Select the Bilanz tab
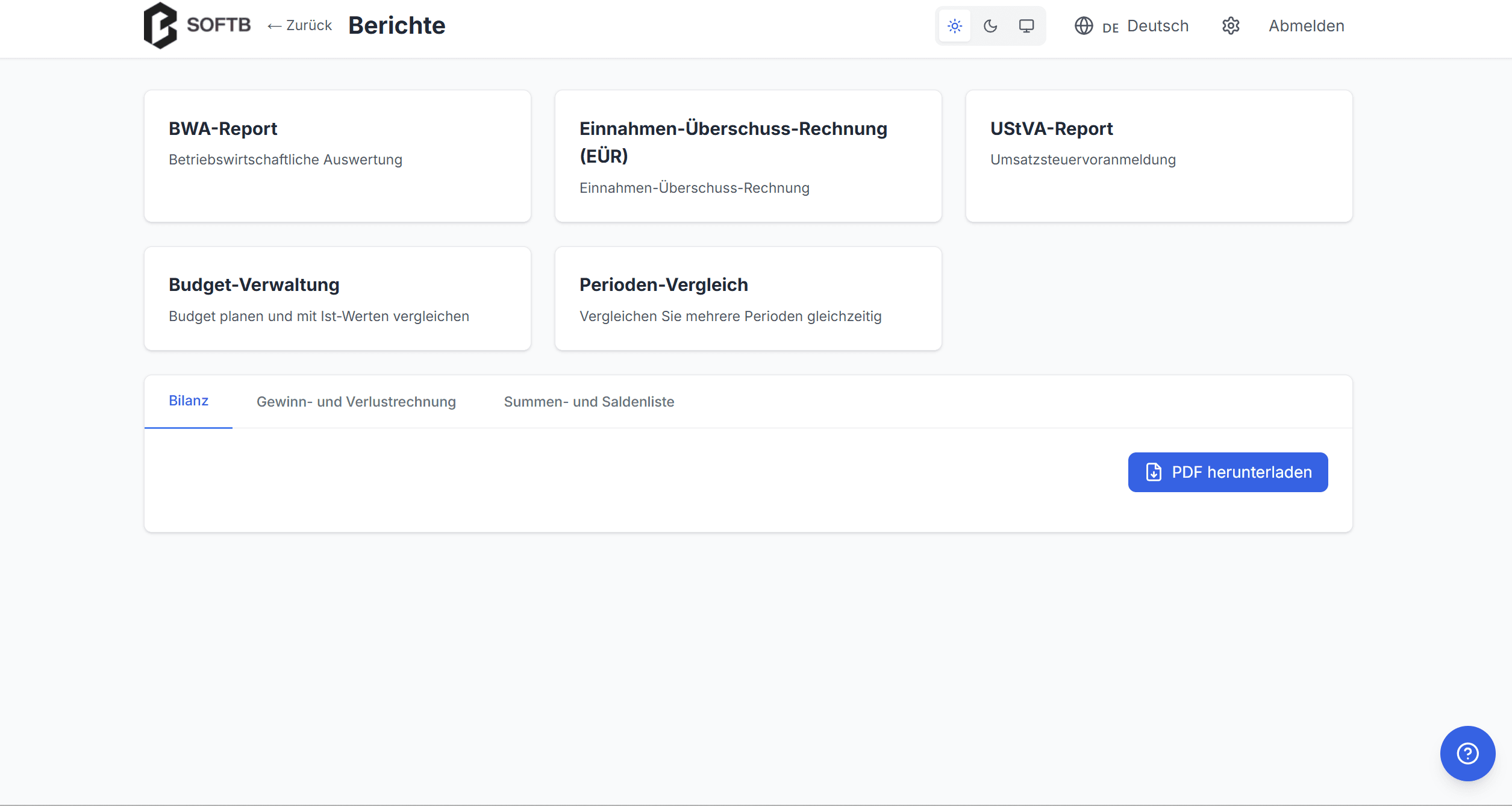Image resolution: width=1512 pixels, height=806 pixels. [189, 401]
